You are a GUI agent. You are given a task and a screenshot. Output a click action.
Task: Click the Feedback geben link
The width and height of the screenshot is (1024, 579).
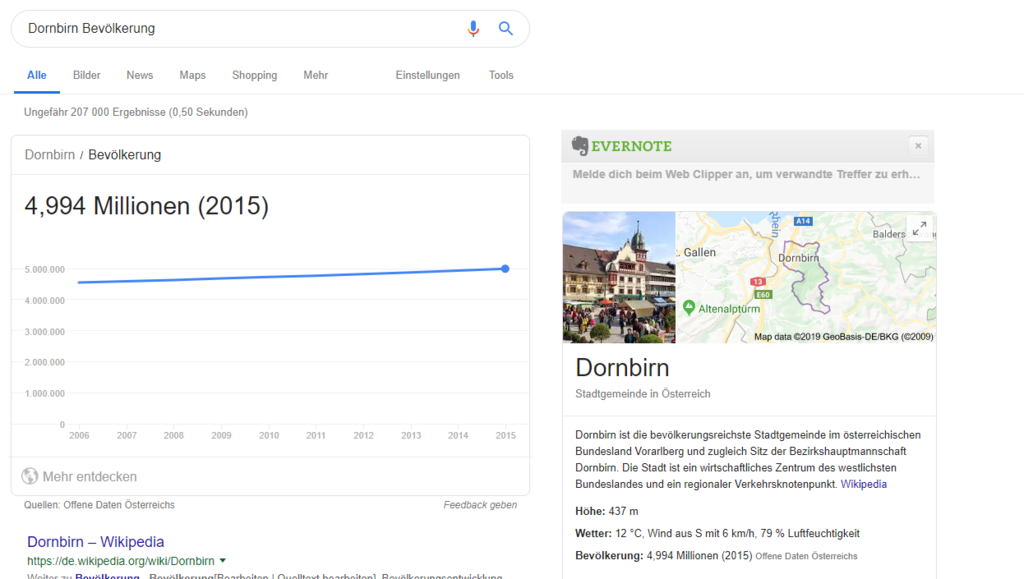point(480,505)
